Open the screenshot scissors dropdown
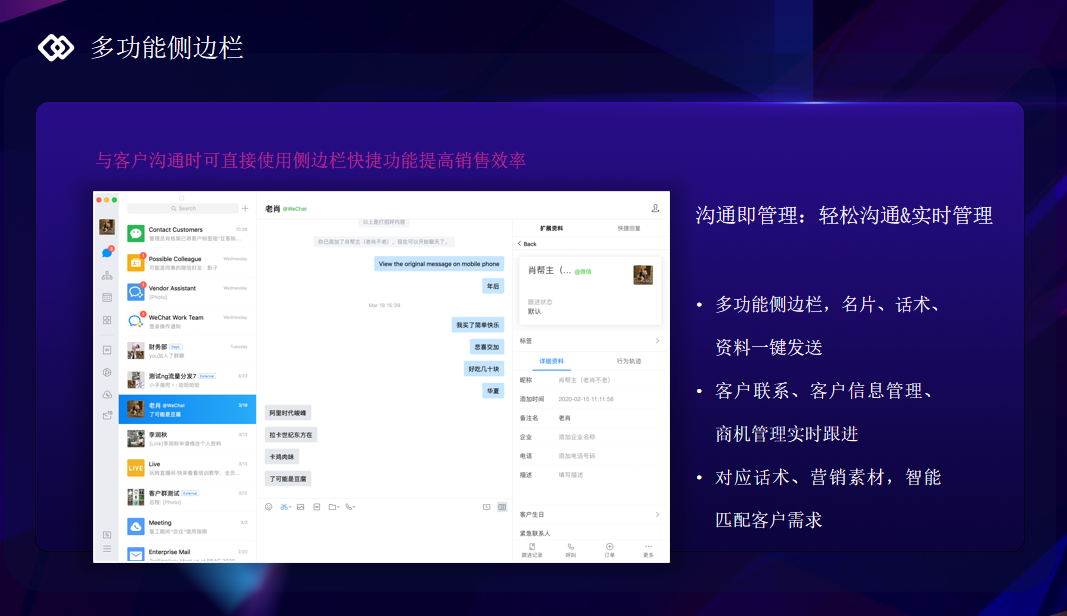This screenshot has height=616, width=1067. coord(286,507)
